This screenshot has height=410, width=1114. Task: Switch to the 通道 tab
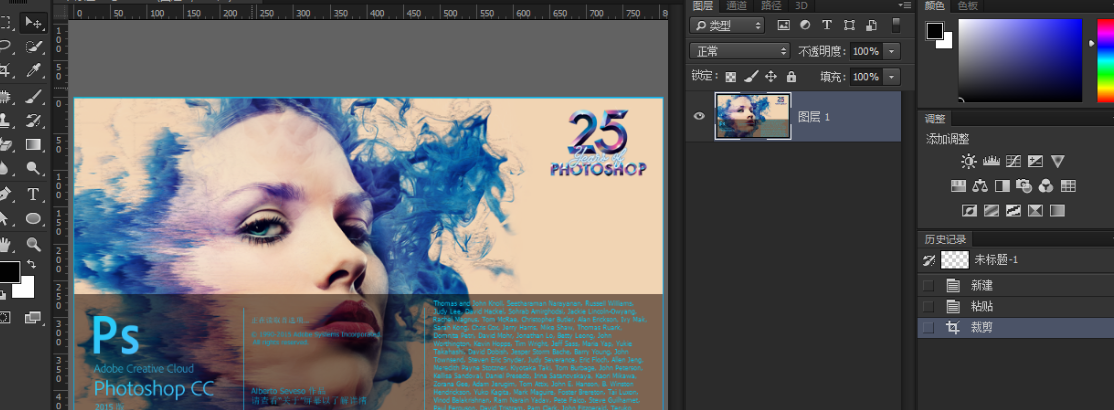pyautogui.click(x=736, y=6)
